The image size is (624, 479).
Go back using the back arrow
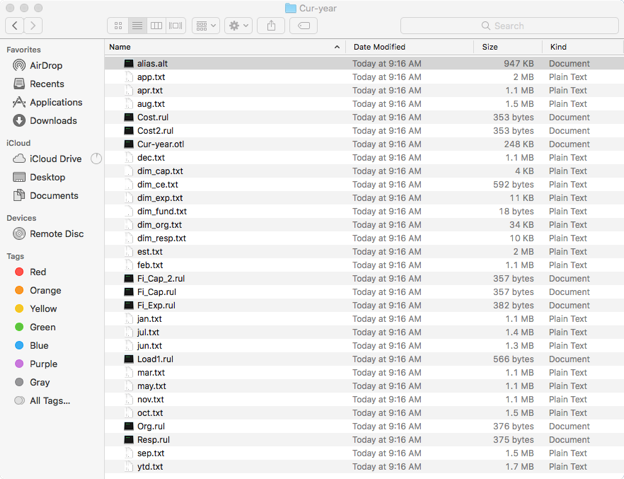point(16,26)
